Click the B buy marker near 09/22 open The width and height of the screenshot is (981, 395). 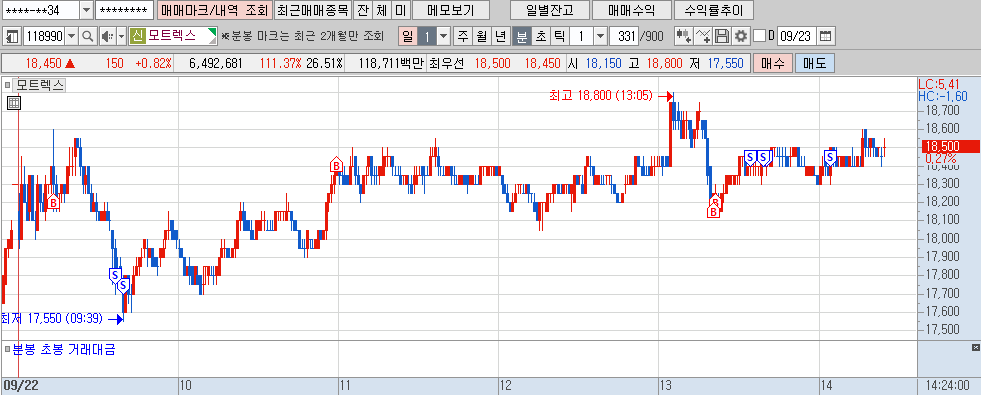(x=53, y=202)
